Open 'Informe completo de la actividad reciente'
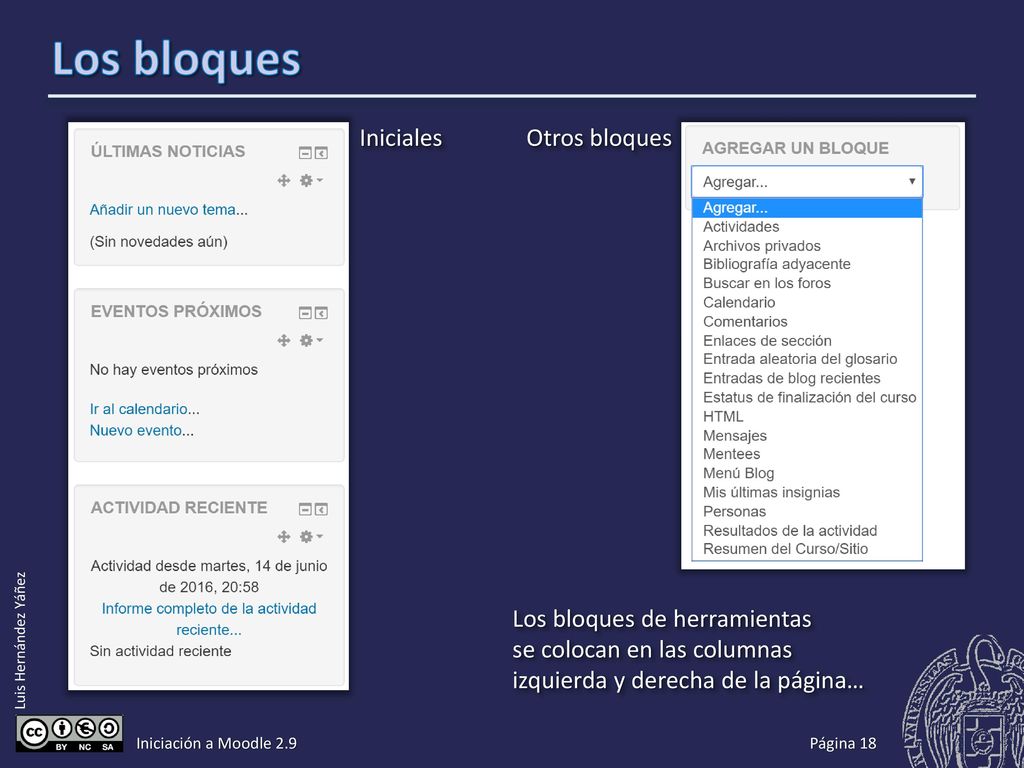This screenshot has height=768, width=1024. pos(209,619)
